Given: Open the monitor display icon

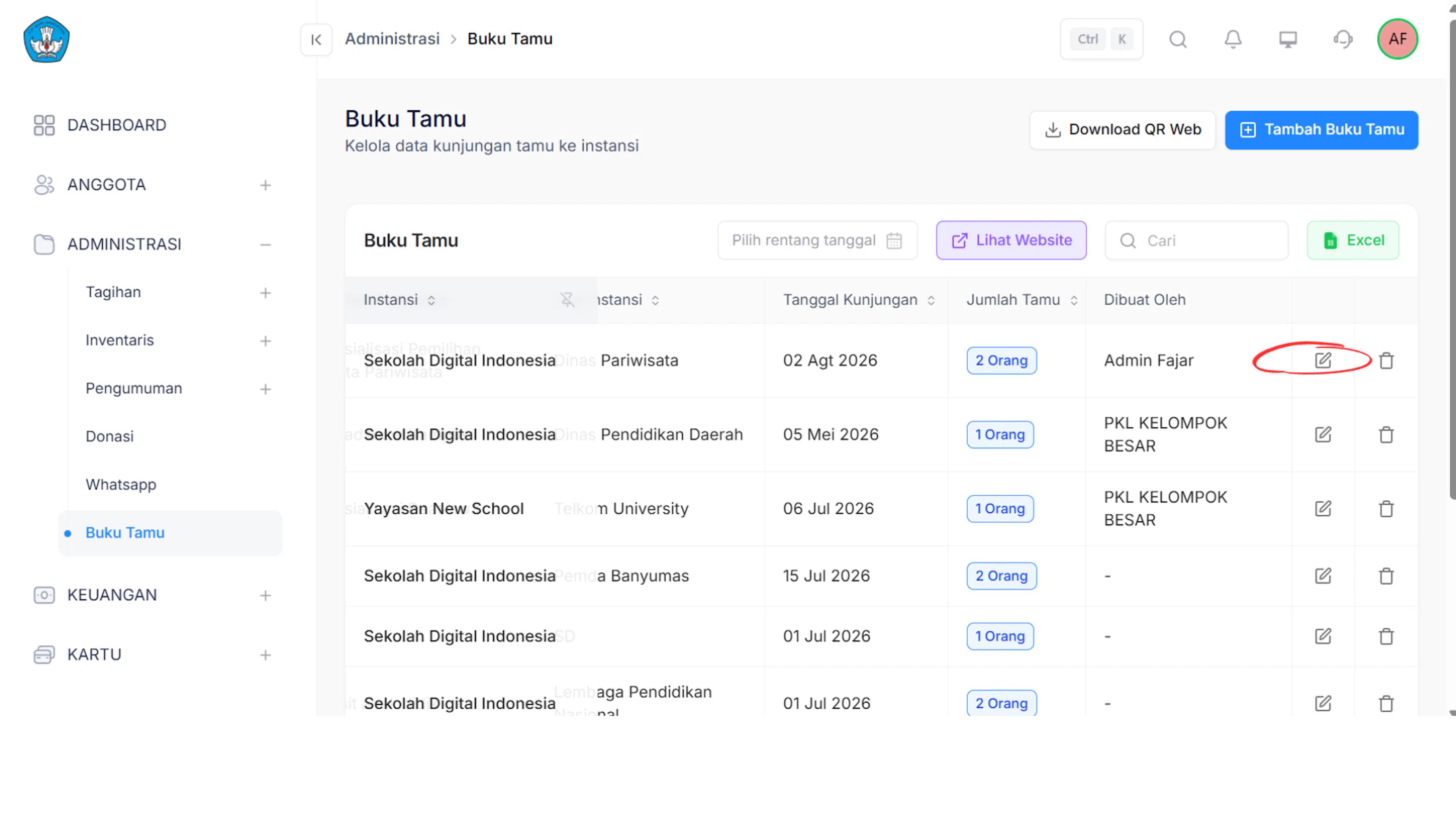Looking at the screenshot, I should pos(1288,39).
